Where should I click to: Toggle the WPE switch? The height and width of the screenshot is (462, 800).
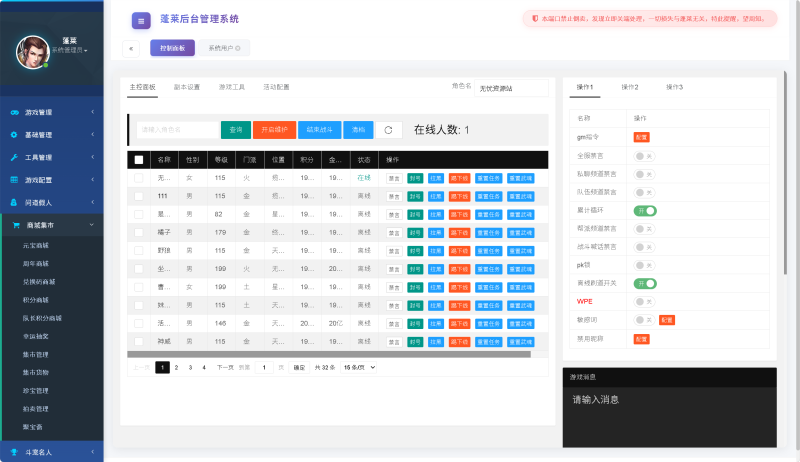644,302
